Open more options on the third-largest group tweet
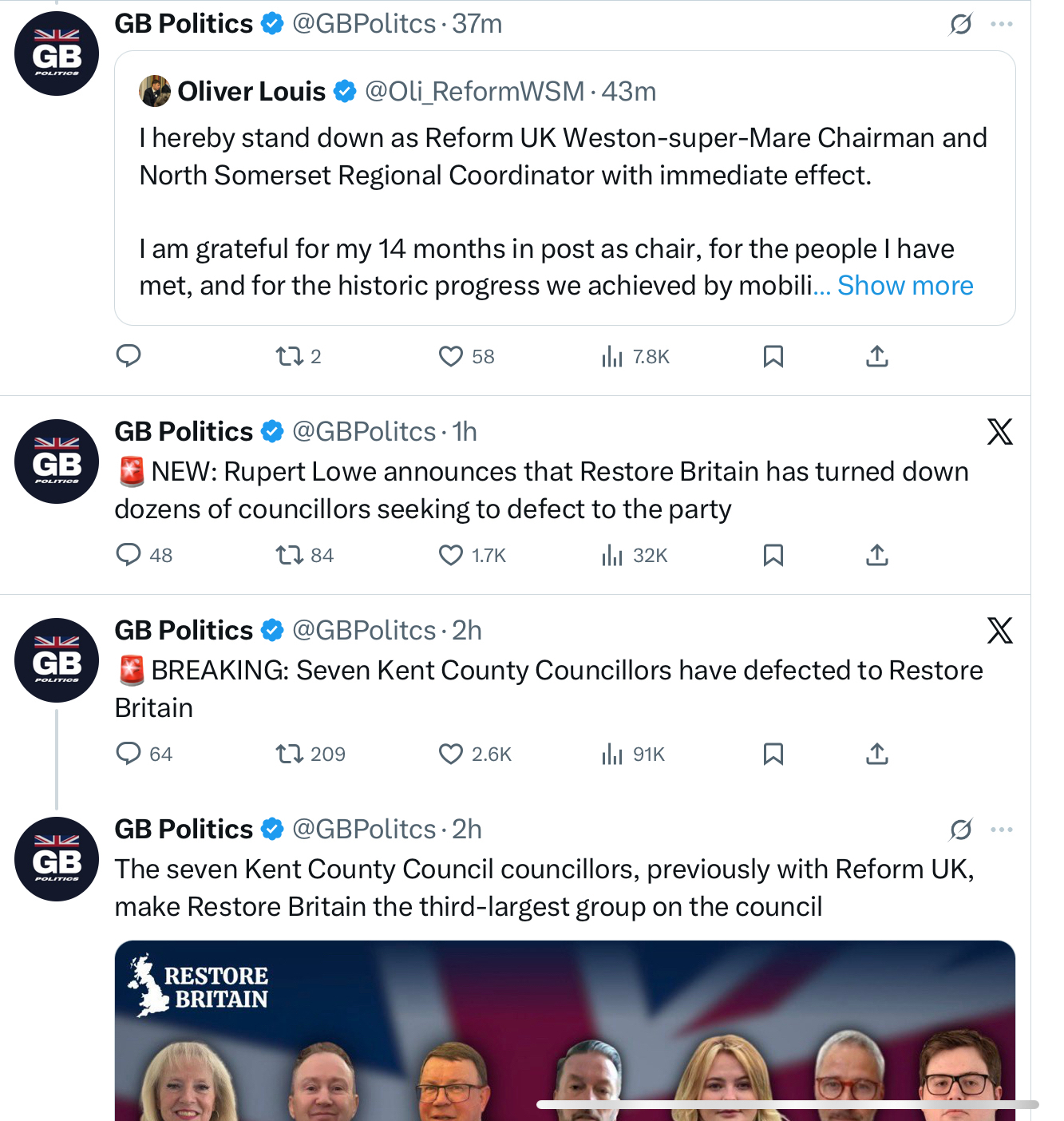Viewport: 1064px width, 1121px height. pos(1002,830)
